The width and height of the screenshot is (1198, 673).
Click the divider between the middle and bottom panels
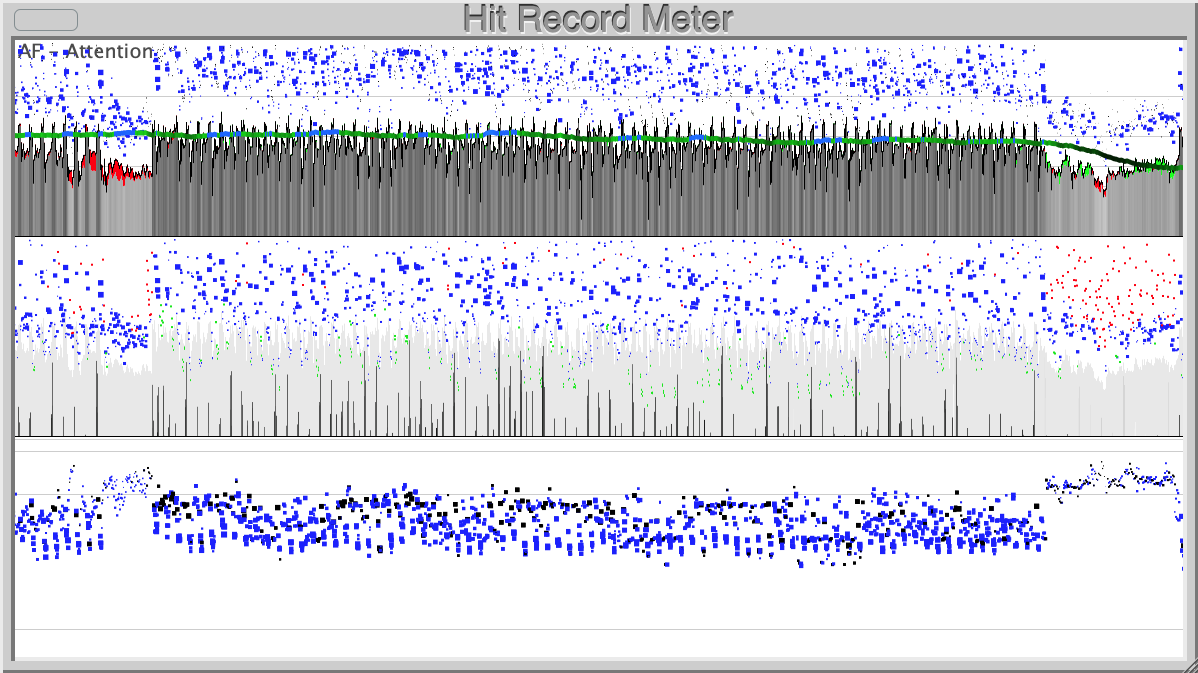[x=600, y=440]
